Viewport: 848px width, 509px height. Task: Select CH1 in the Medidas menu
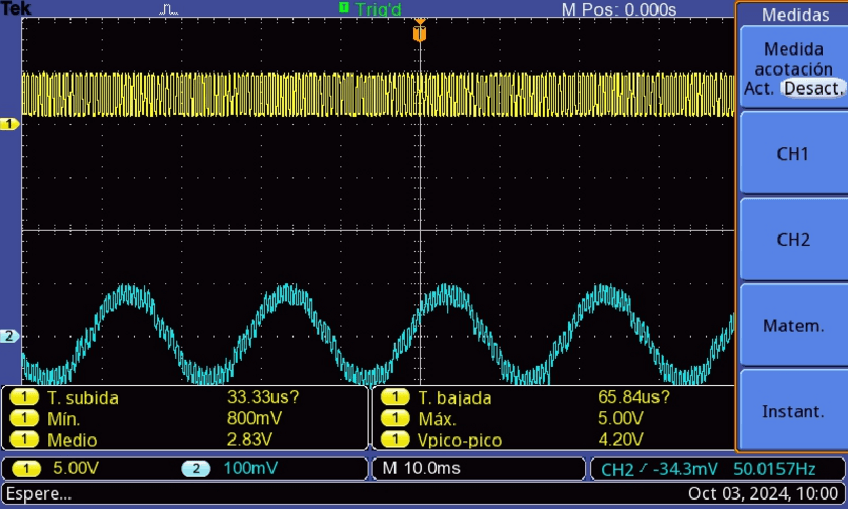pos(792,154)
